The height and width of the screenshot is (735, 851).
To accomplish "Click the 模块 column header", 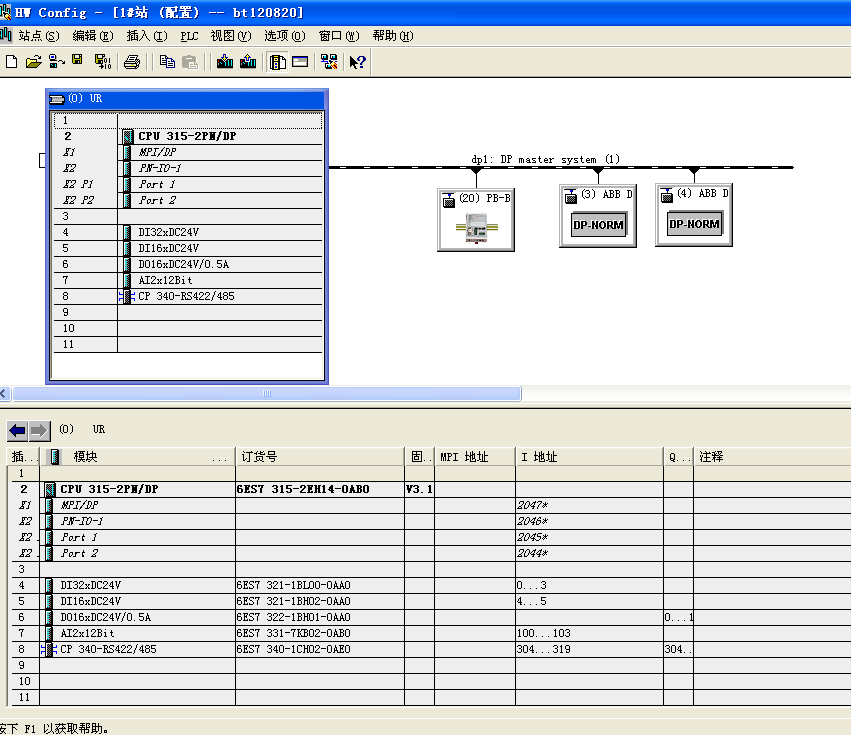I will click(137, 457).
